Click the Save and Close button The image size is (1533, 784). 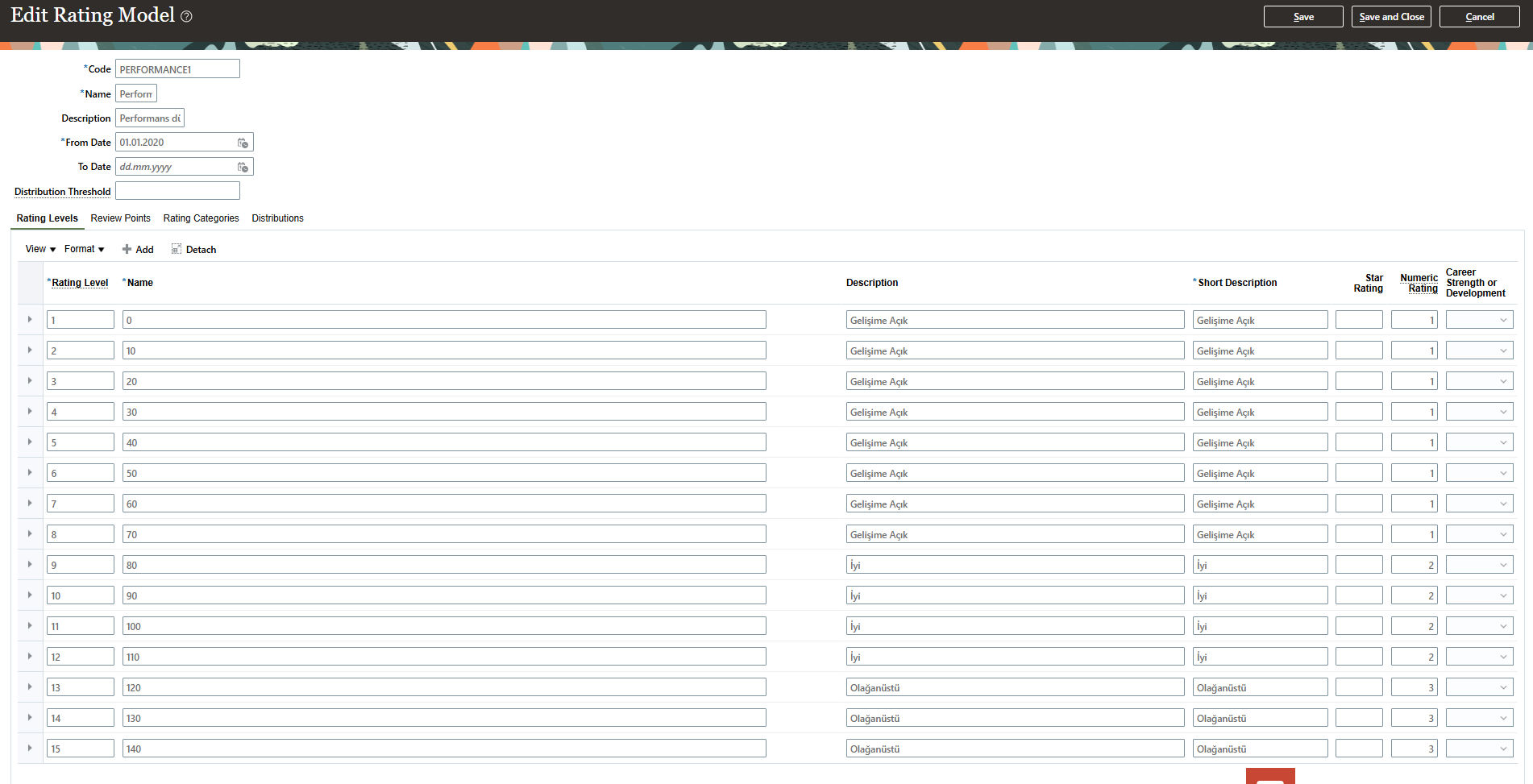tap(1391, 17)
